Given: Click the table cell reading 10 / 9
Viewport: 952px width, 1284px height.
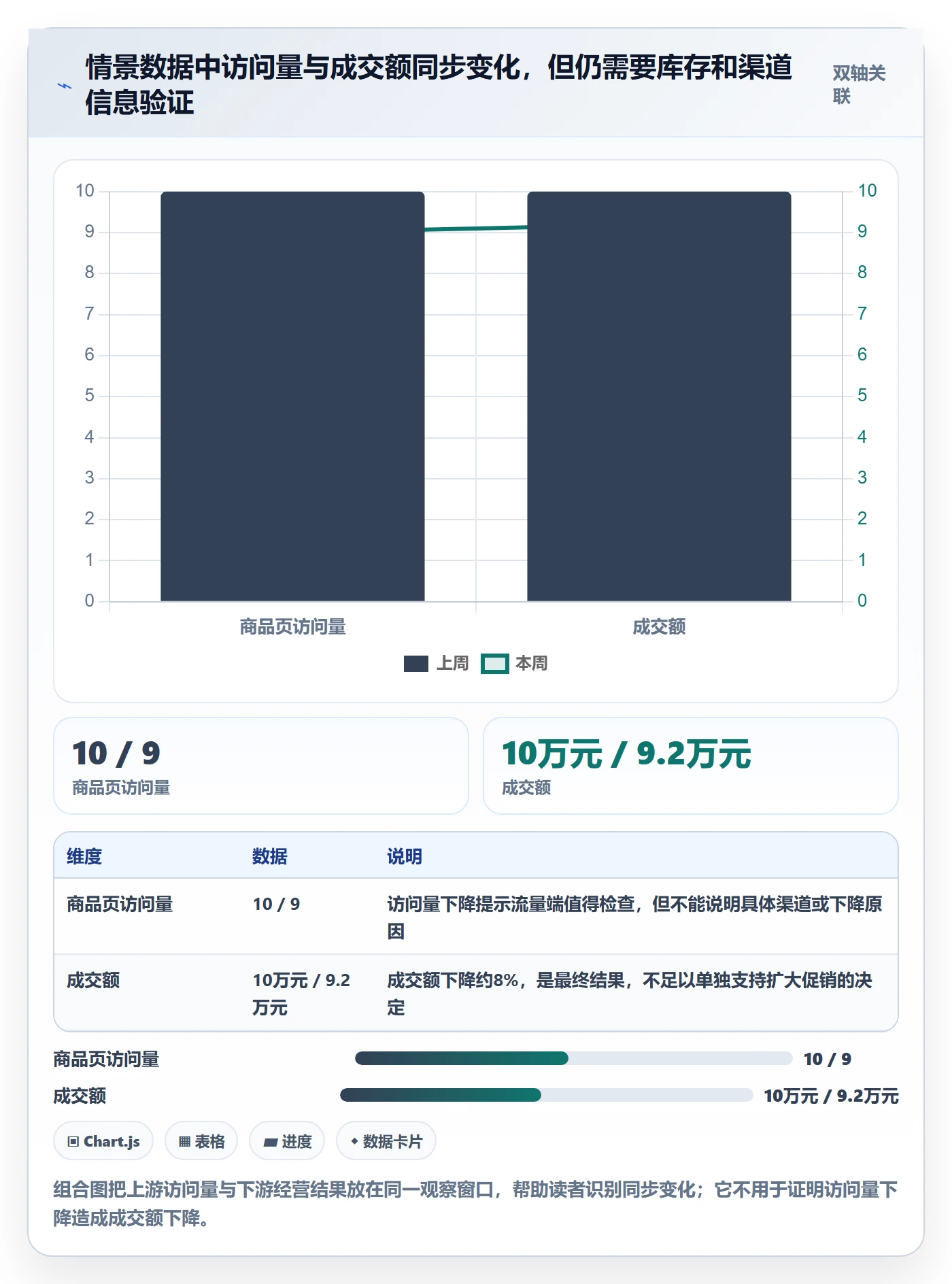Looking at the screenshot, I should [276, 904].
